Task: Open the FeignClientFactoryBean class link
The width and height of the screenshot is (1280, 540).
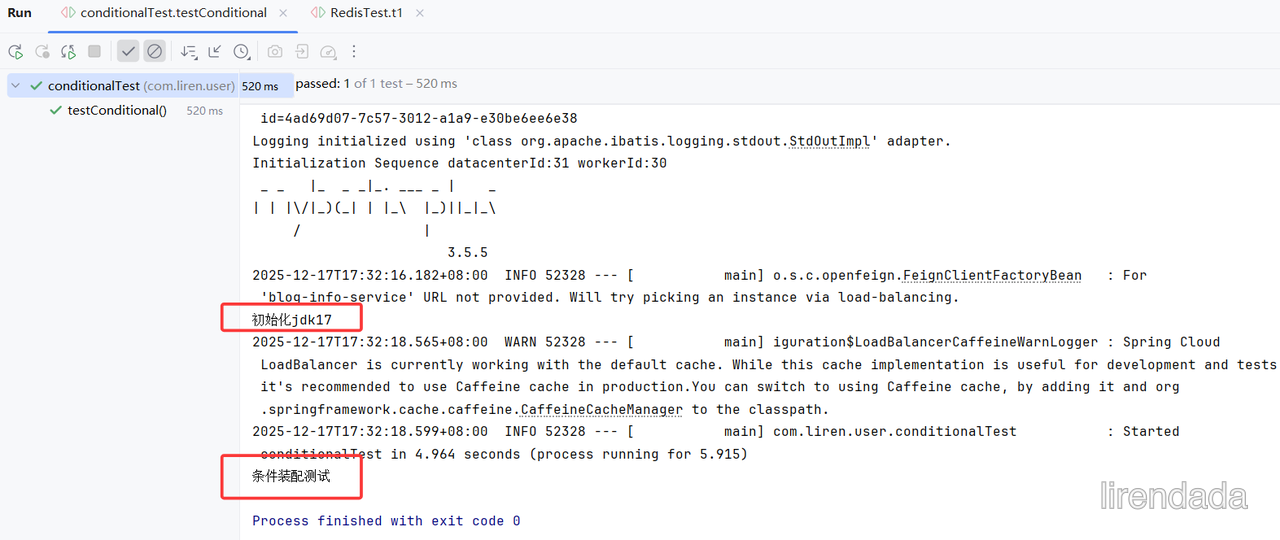Action: pos(992,275)
